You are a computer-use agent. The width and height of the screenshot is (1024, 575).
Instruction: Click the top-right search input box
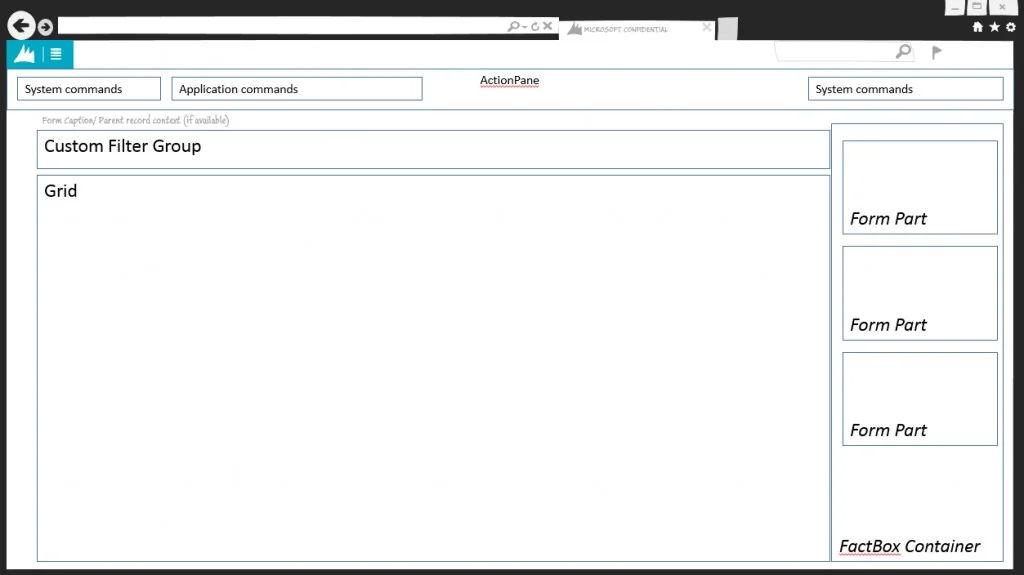[x=844, y=52]
